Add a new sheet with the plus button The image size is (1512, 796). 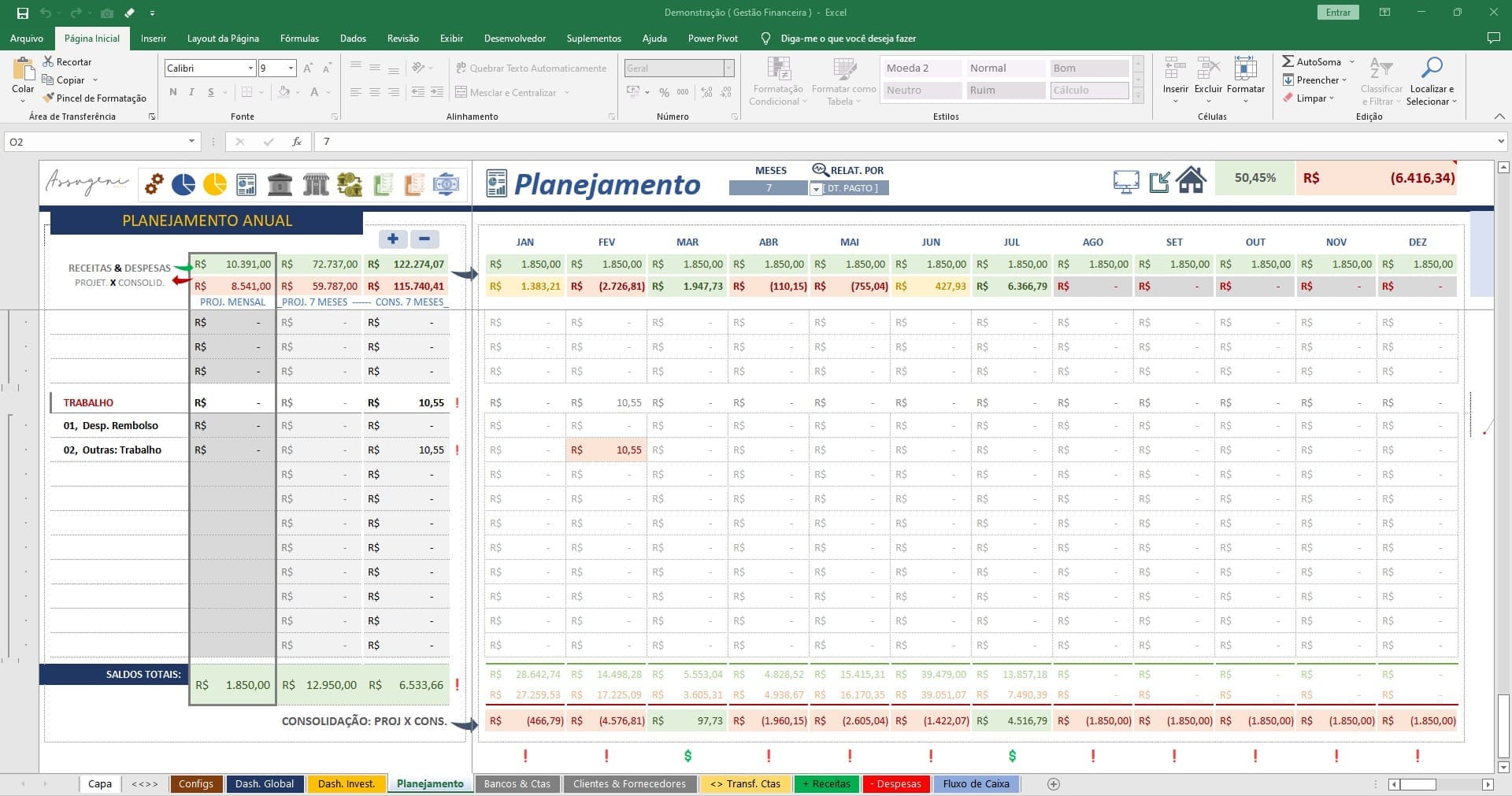[1054, 784]
